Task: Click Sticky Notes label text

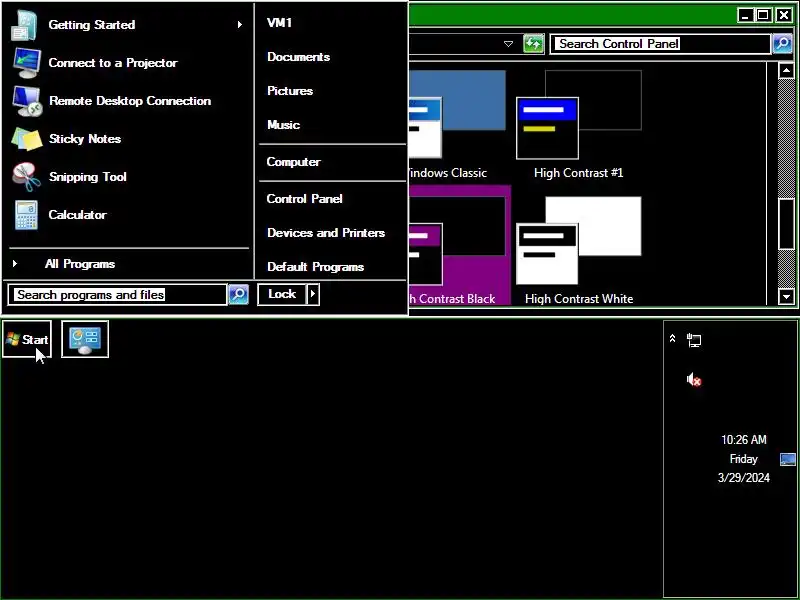Action: 85,139
